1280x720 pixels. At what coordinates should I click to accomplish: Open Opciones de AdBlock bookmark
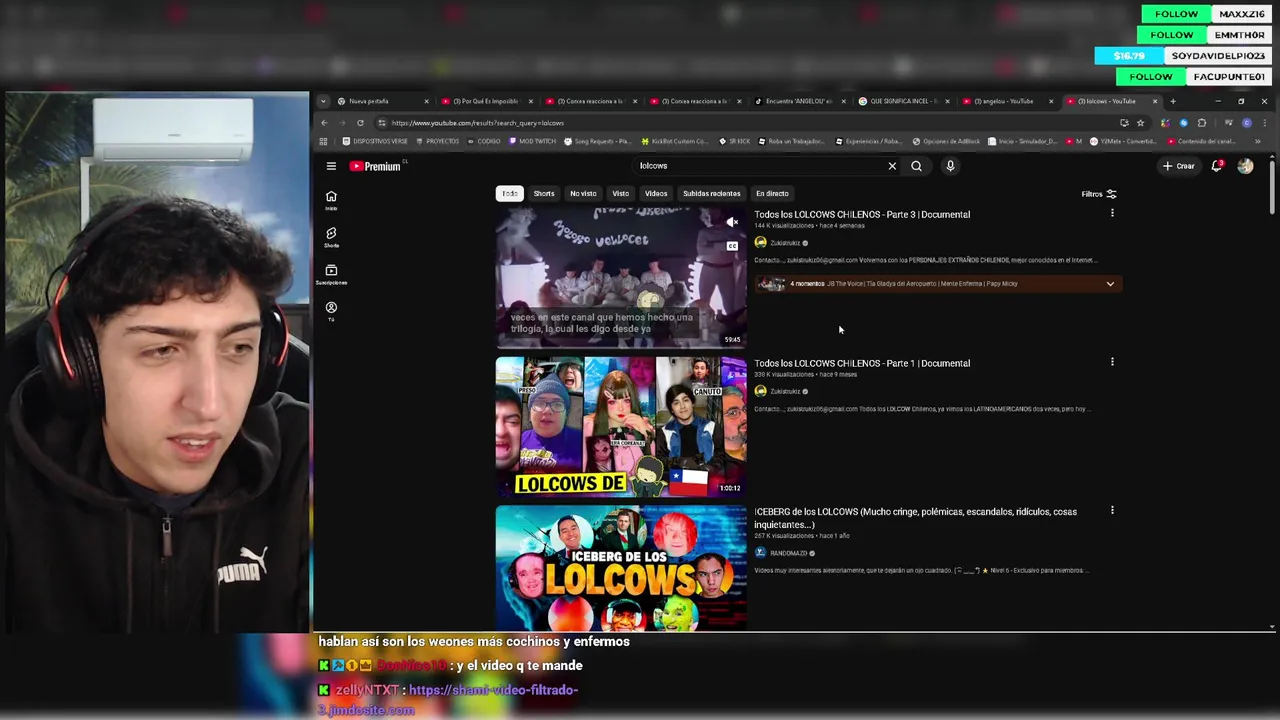tap(947, 141)
